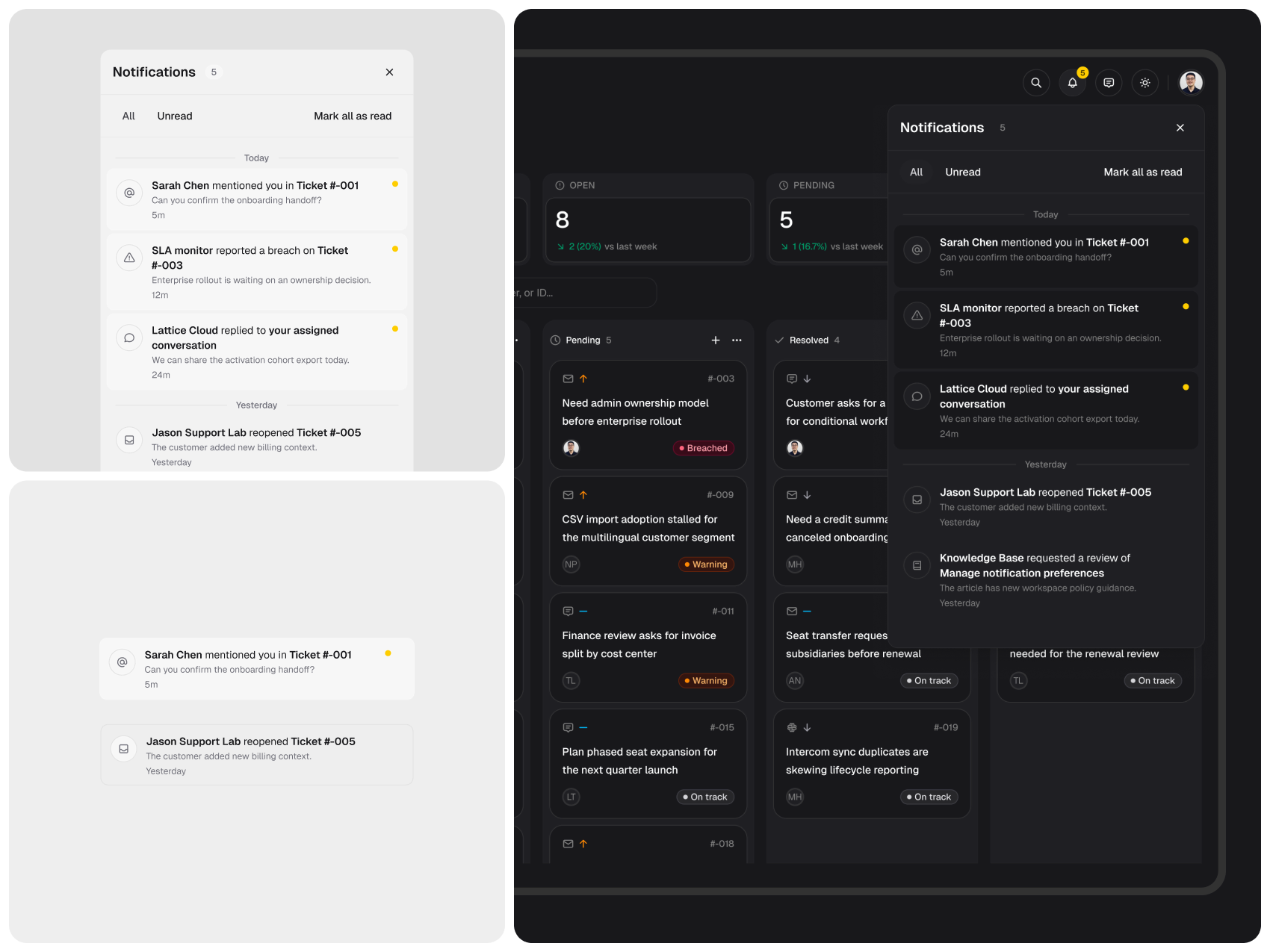Image resolution: width=1270 pixels, height=952 pixels.
Task: Select the All tab in the light Notifications panel
Action: pos(128,116)
